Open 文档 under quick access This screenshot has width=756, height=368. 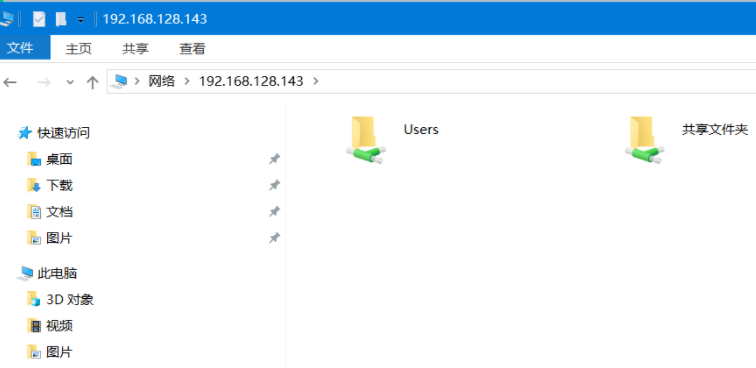(x=59, y=212)
